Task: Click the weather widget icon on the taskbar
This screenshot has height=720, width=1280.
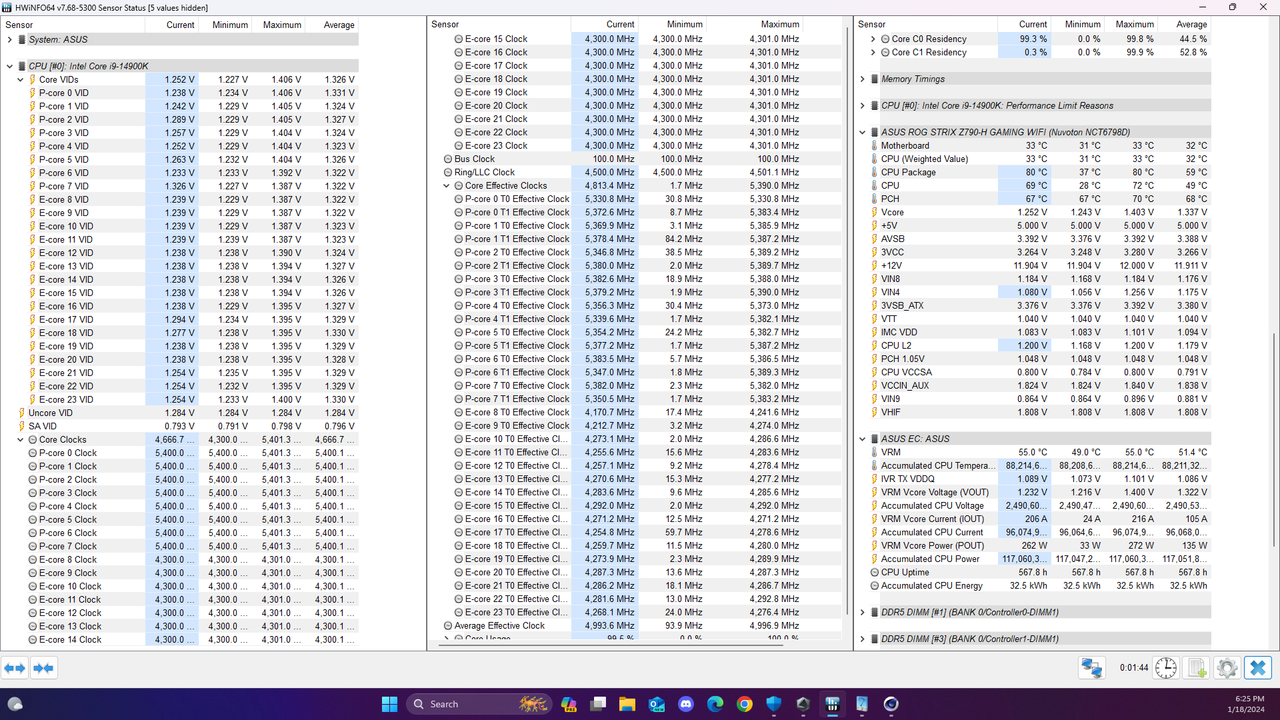Action: point(15,703)
